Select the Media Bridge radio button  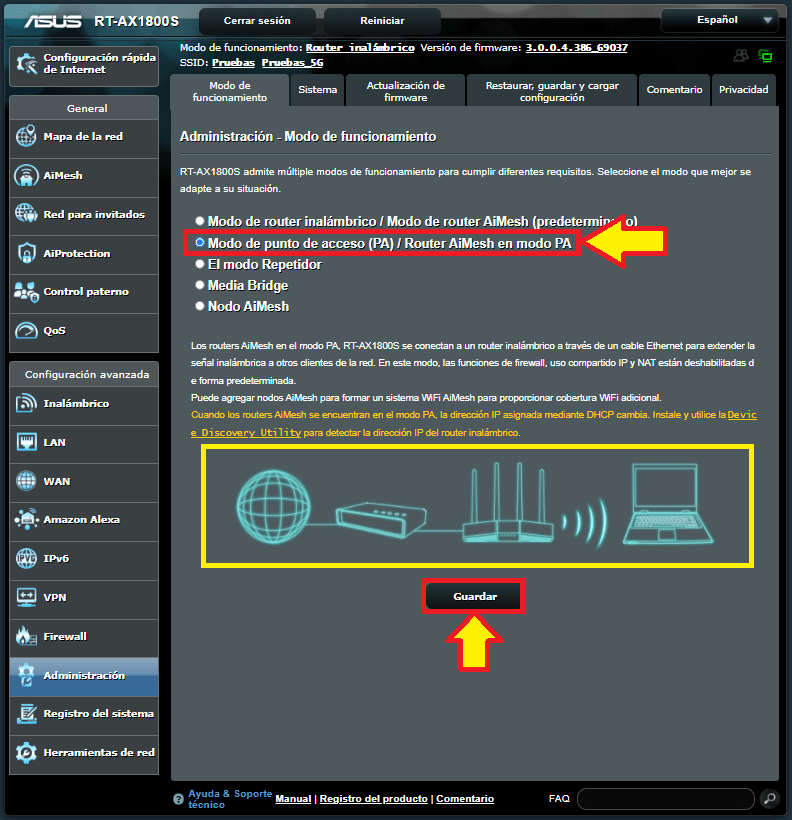[x=200, y=286]
